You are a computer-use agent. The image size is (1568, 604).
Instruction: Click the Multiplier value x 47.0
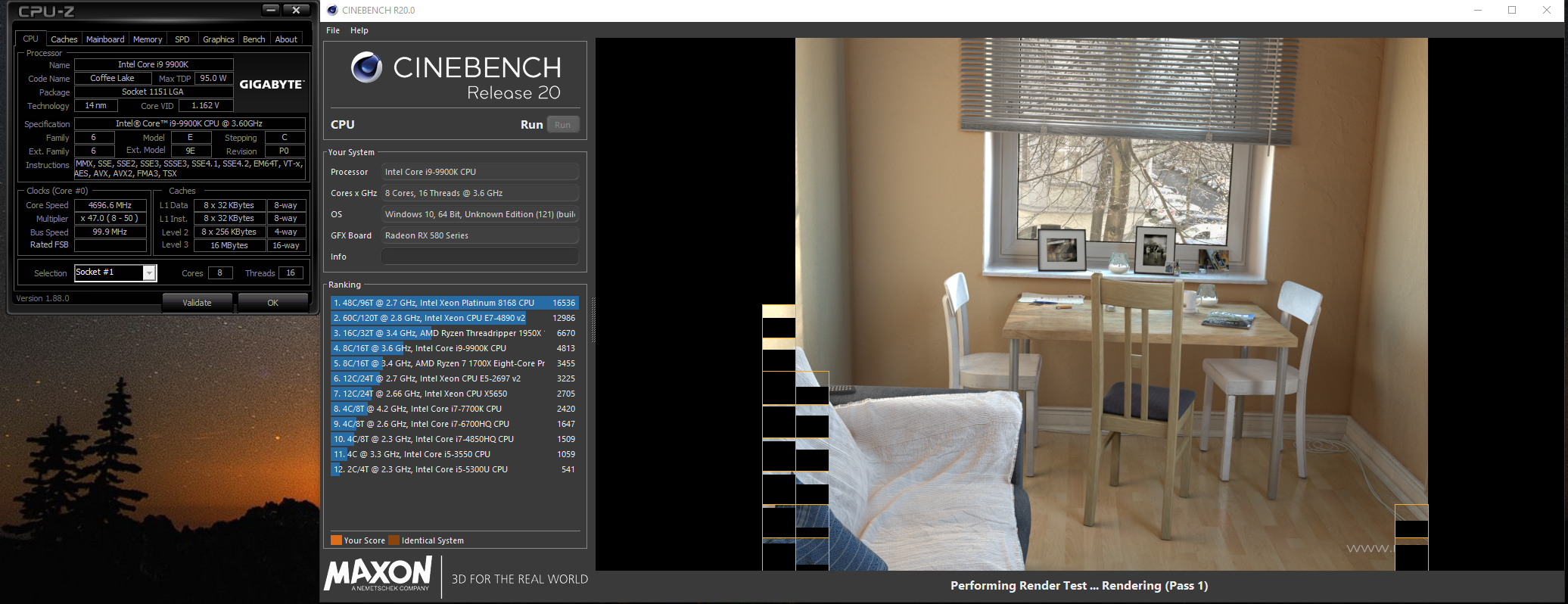point(110,218)
